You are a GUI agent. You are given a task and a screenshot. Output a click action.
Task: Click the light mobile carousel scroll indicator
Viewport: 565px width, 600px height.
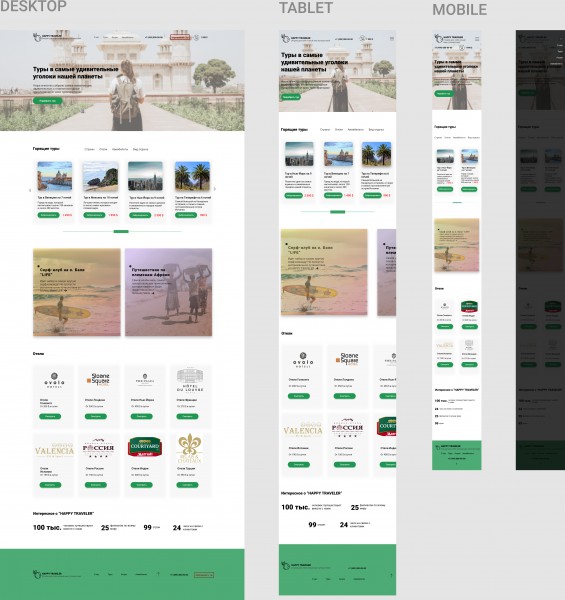(457, 202)
